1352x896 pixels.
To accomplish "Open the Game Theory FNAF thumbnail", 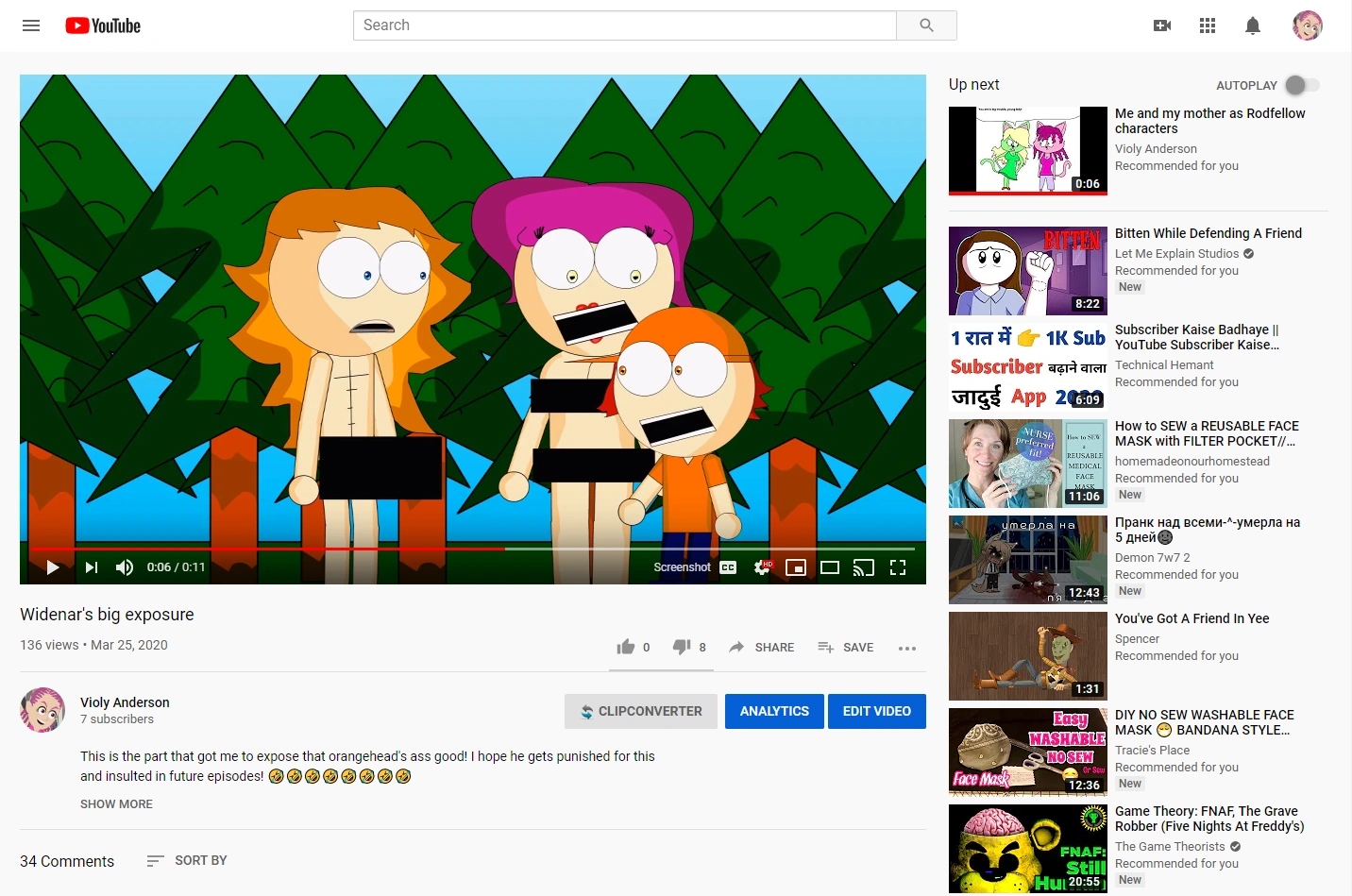I will pyautogui.click(x=1028, y=849).
